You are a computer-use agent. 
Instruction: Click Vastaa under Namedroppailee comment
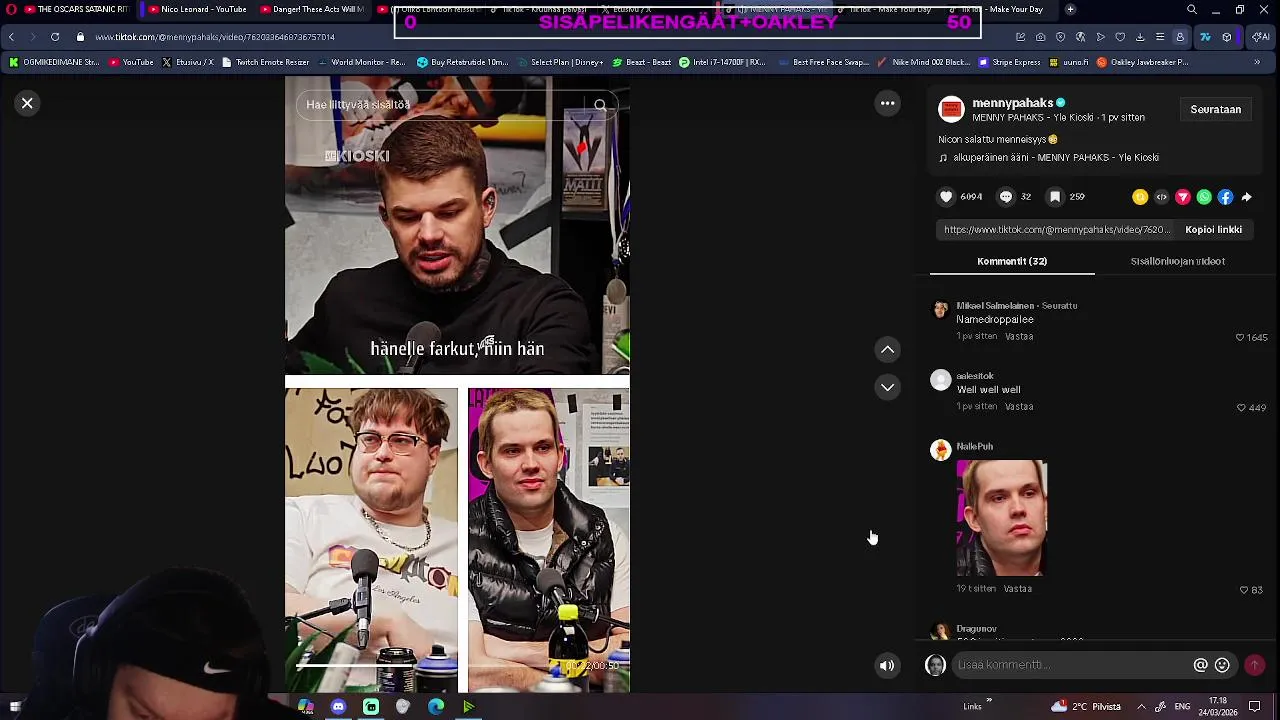click(x=1019, y=337)
